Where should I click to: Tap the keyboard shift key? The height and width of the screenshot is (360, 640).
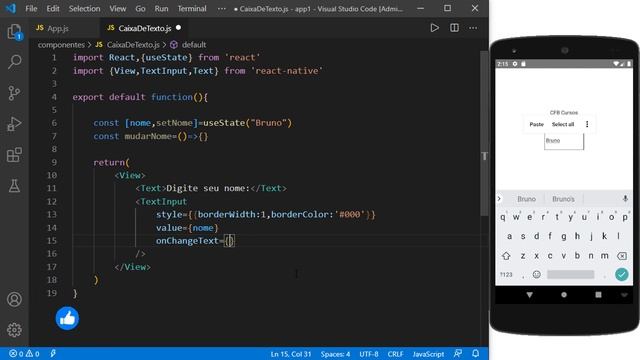point(506,256)
